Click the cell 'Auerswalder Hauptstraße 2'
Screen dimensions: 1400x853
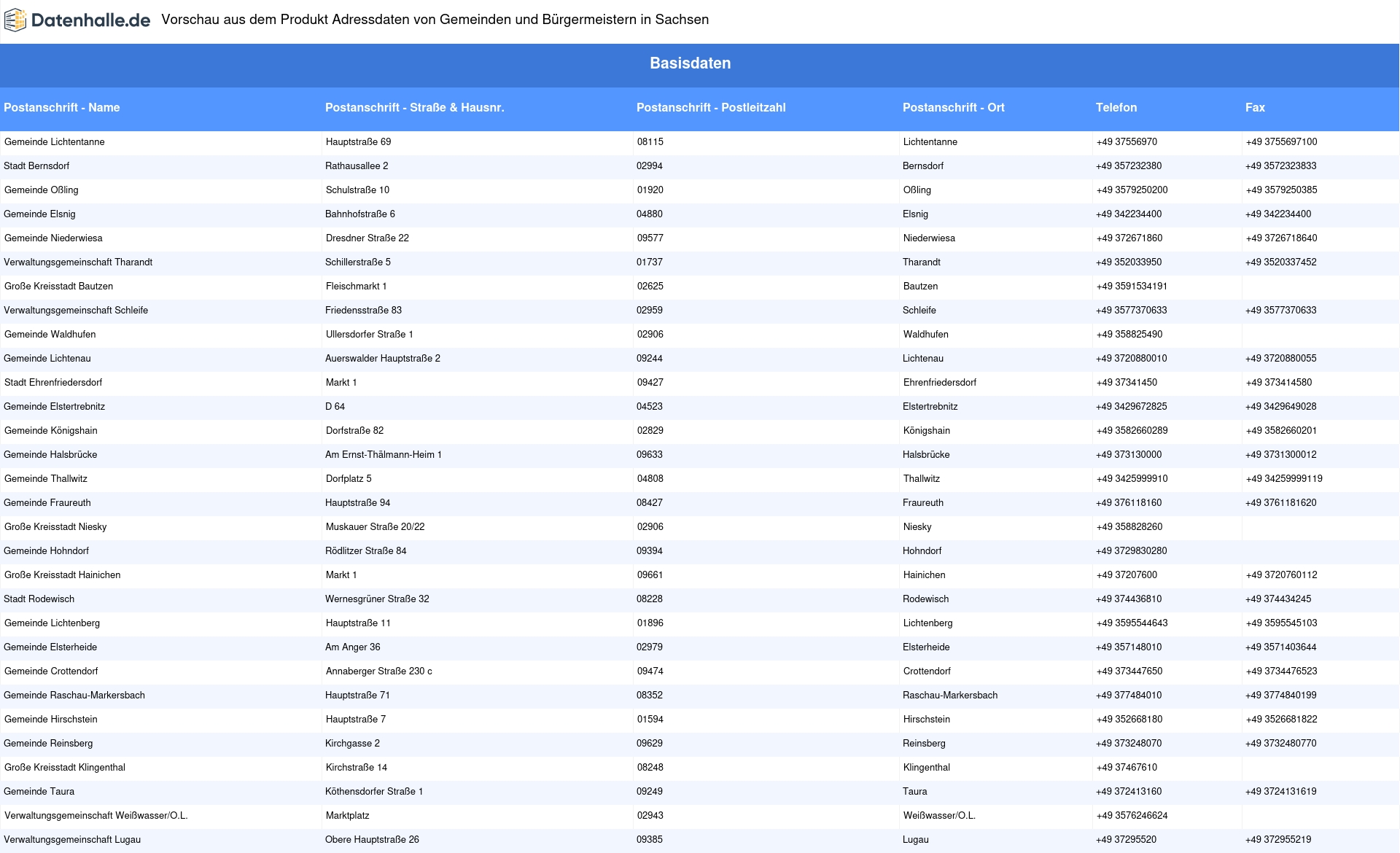point(383,359)
